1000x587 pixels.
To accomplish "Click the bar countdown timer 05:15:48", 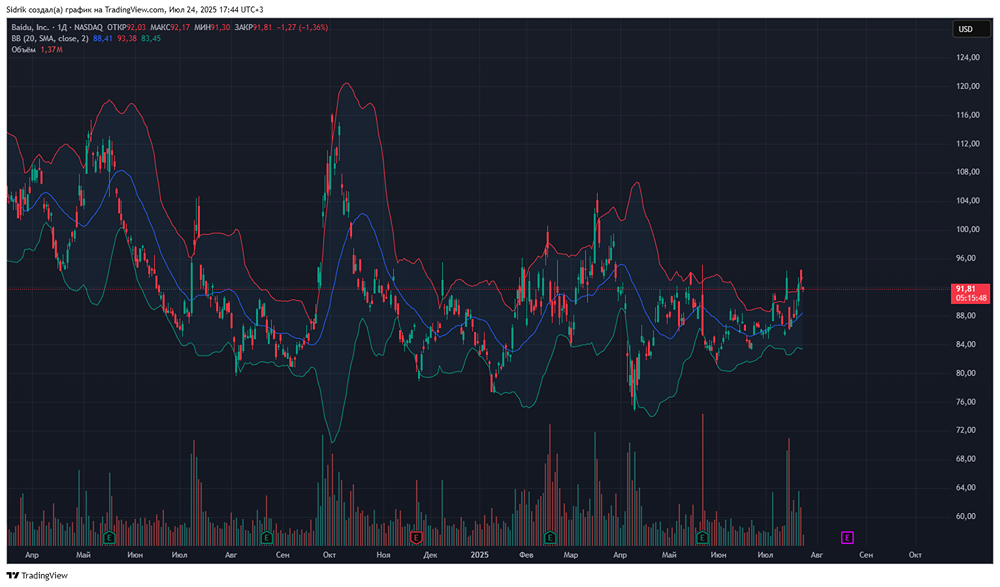I will click(971, 298).
